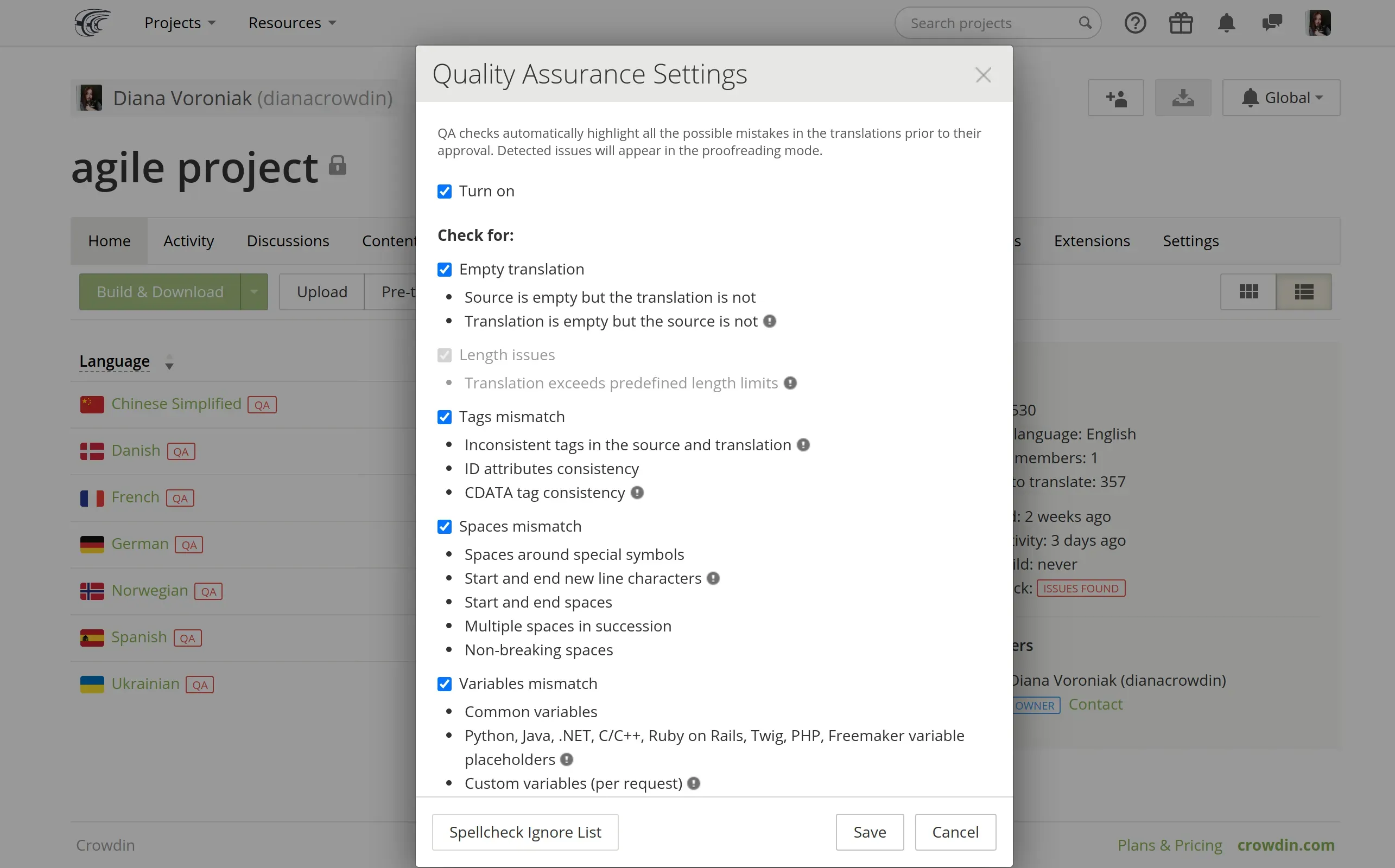Click the help question mark icon
This screenshot has width=1395, height=868.
pos(1135,23)
